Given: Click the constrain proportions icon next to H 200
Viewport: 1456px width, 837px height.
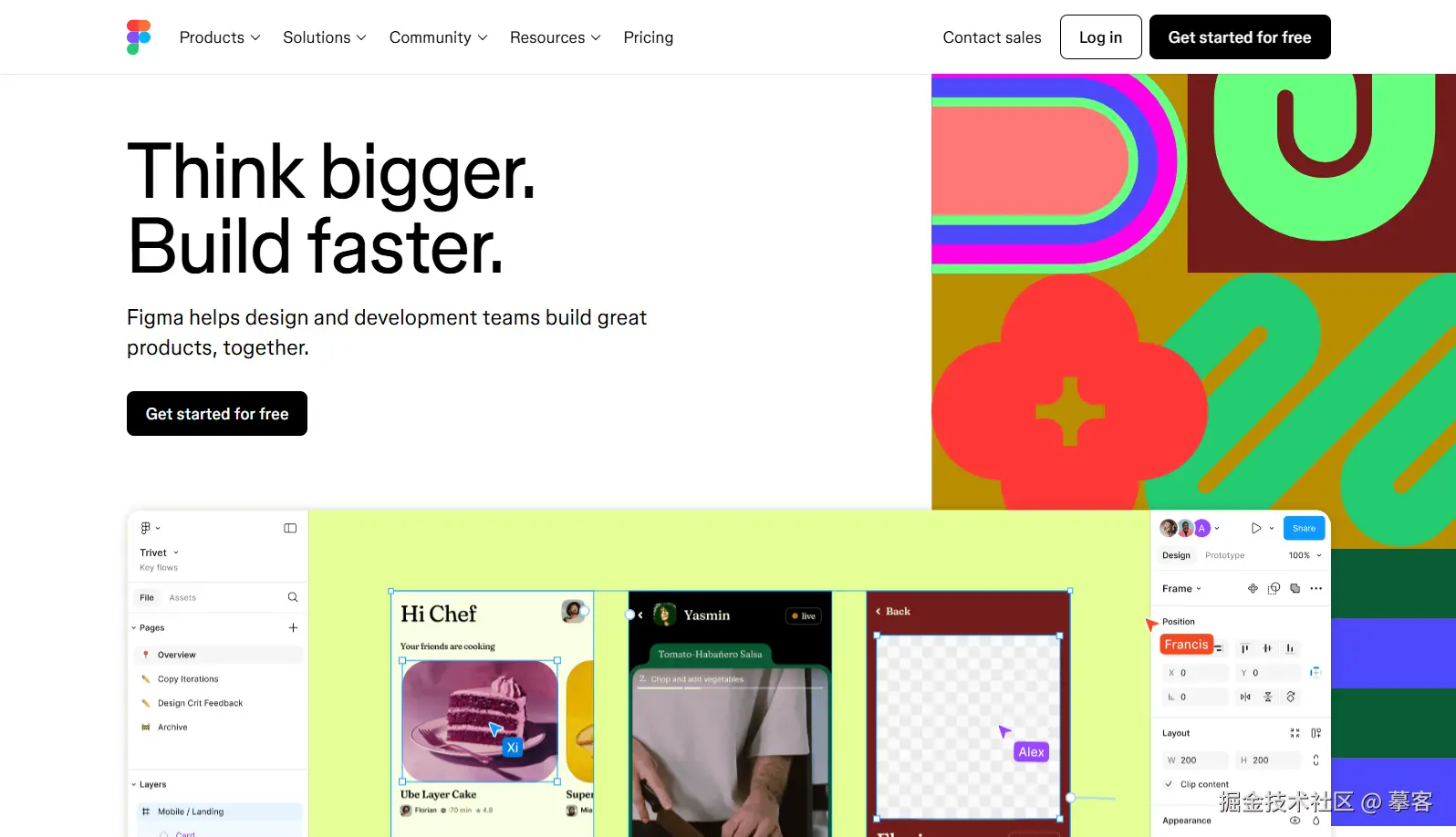Looking at the screenshot, I should point(1316,759).
